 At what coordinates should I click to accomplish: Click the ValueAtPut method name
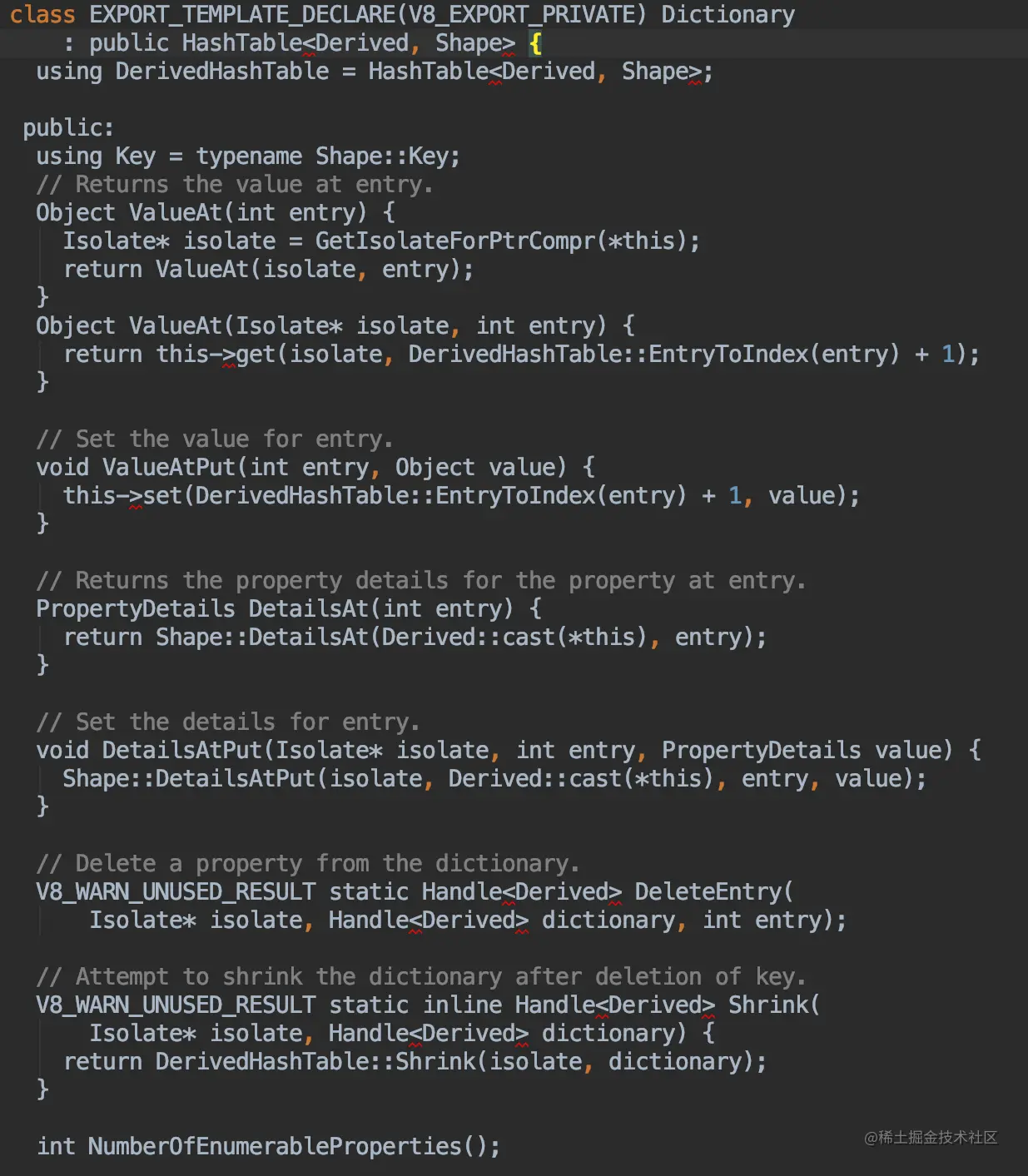tap(169, 468)
